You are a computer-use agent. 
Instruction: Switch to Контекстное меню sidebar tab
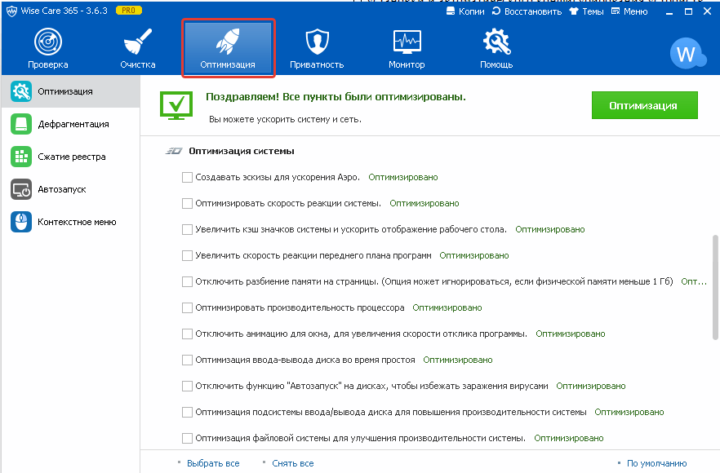pos(71,222)
